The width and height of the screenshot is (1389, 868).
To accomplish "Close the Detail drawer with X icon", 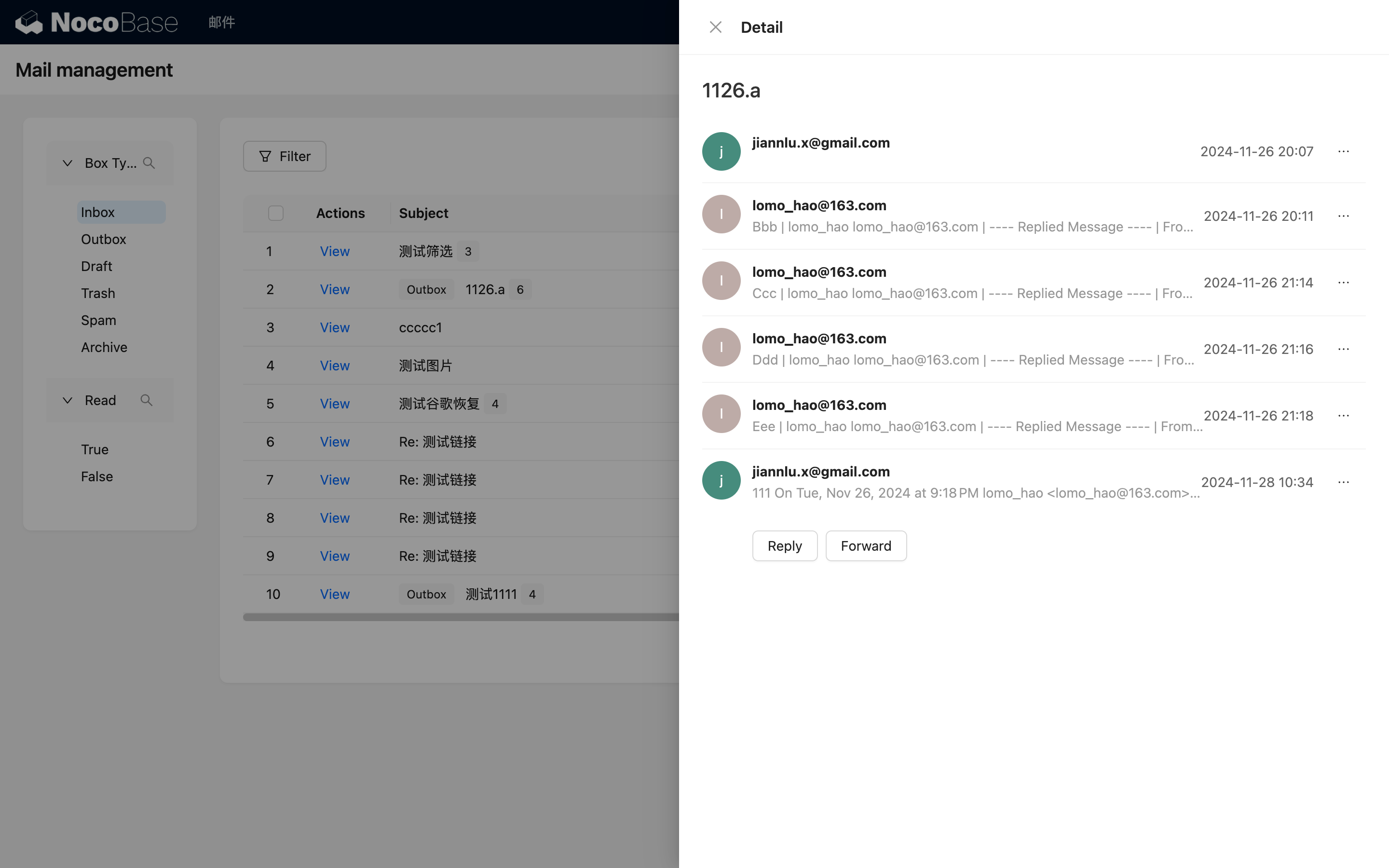I will coord(715,27).
